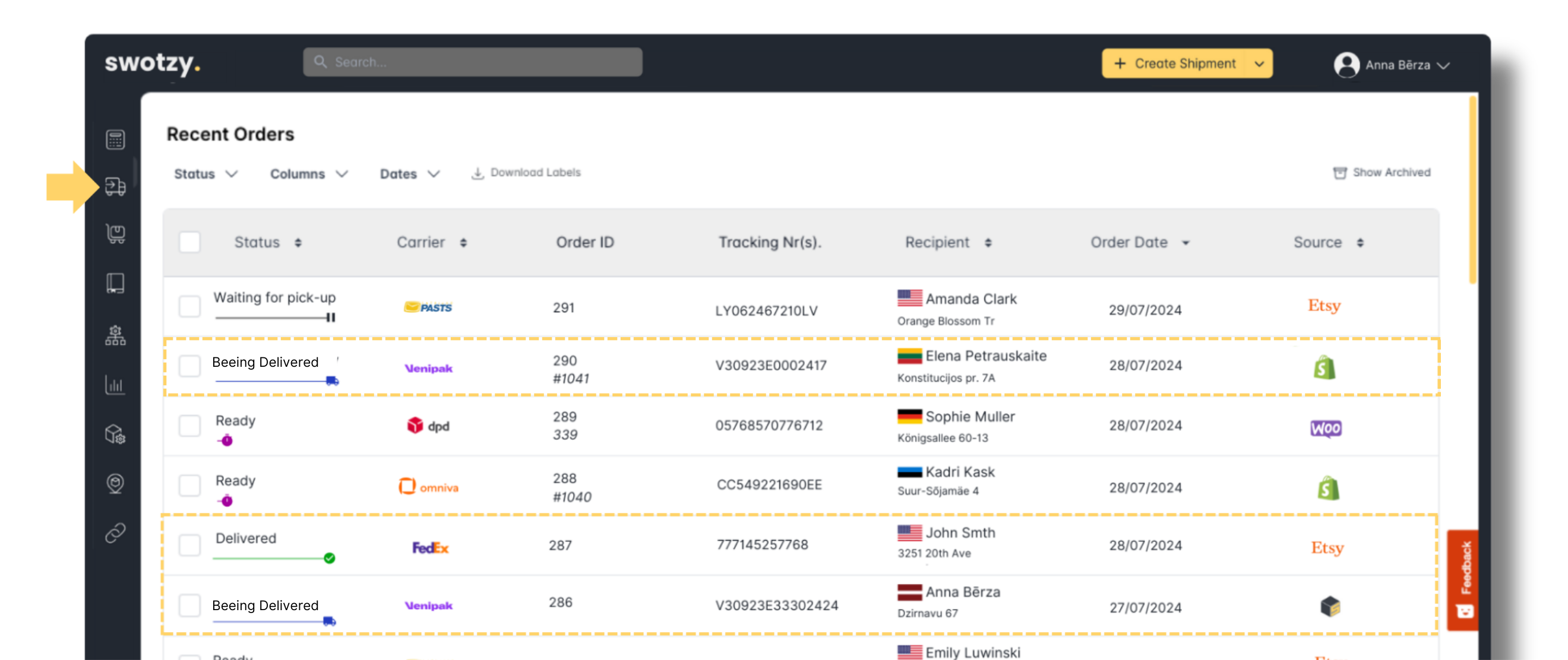Tick the checkbox for Delivered order 287
The width and height of the screenshot is (1568, 660).
[x=190, y=545]
